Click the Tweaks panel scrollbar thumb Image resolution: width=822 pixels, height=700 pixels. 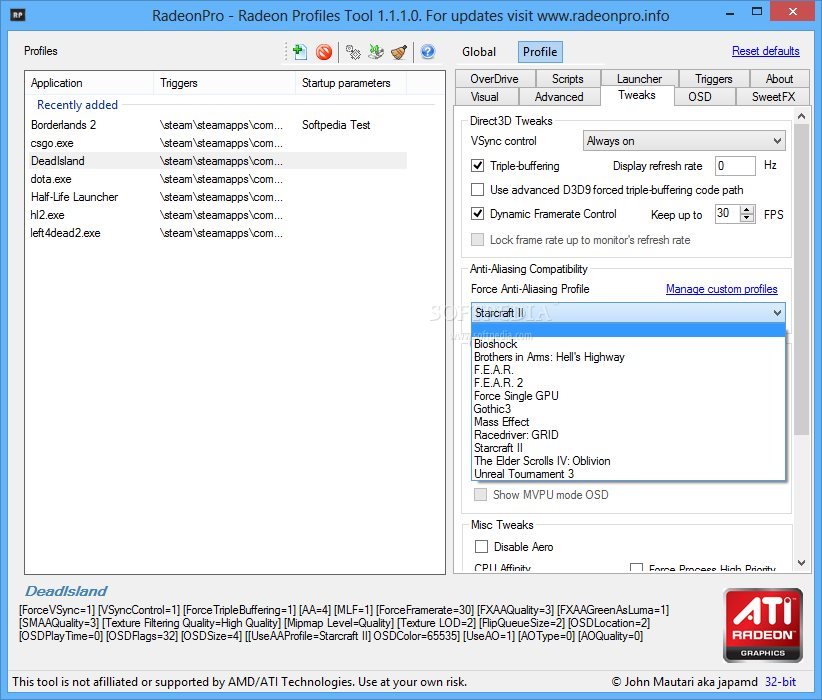(801, 279)
